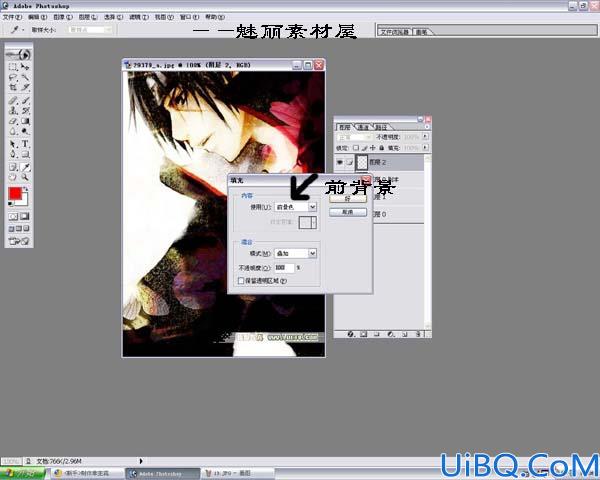The image size is (600, 480).
Task: Open the blending Mode dropdown in Fill dialog
Action: pyautogui.click(x=296, y=253)
